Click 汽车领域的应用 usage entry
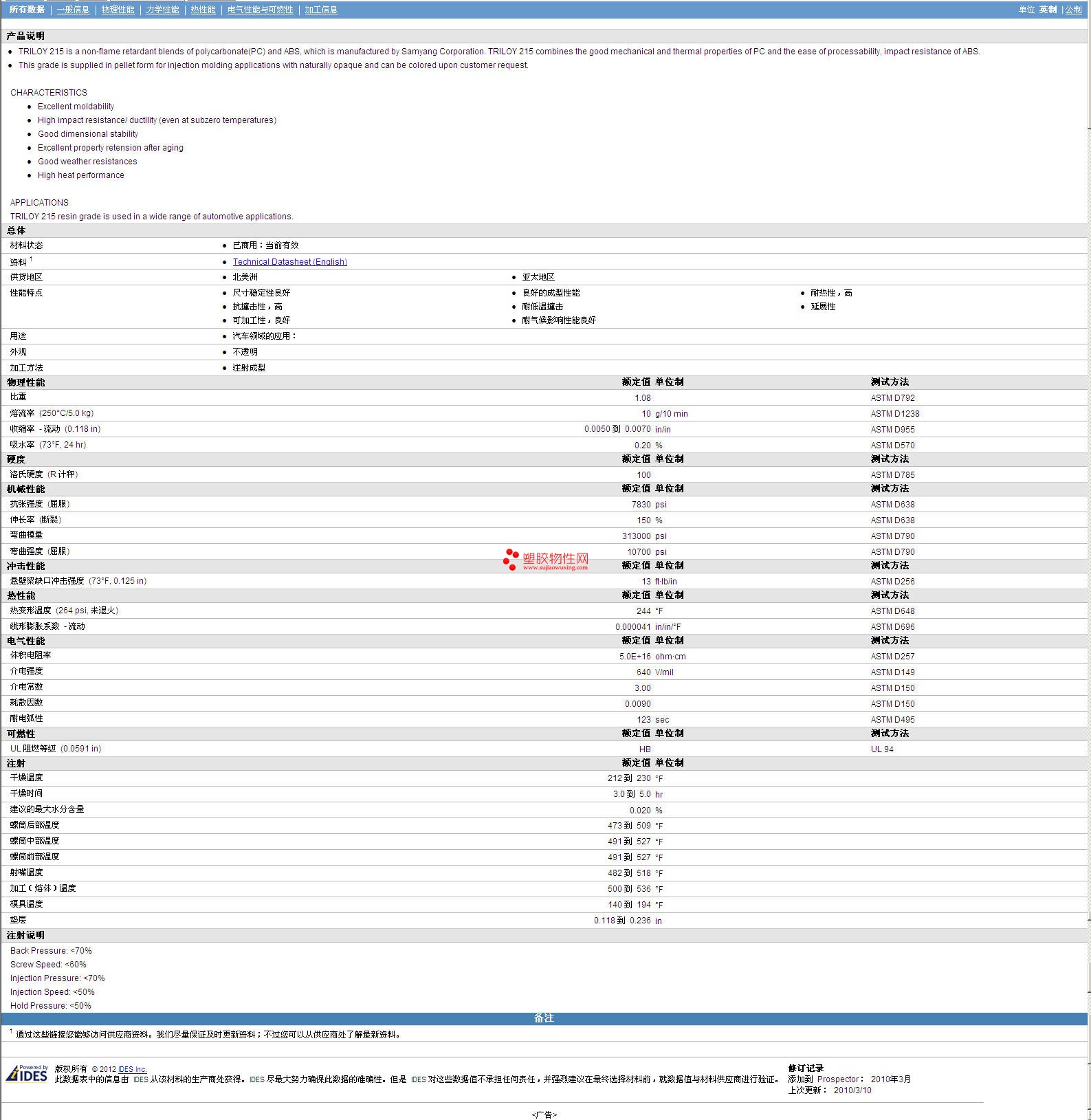Viewport: 1091px width, 1120px height. (x=264, y=336)
